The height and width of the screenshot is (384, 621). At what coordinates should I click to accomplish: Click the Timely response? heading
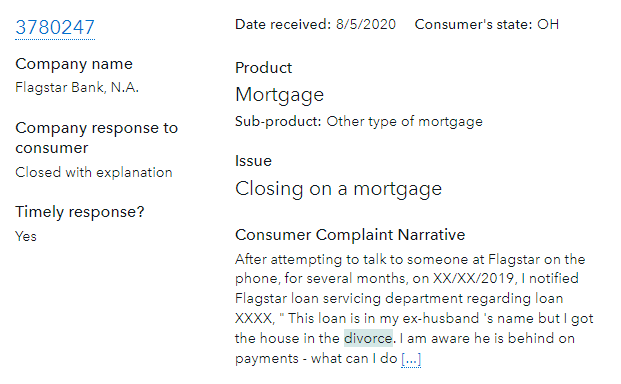(x=80, y=212)
